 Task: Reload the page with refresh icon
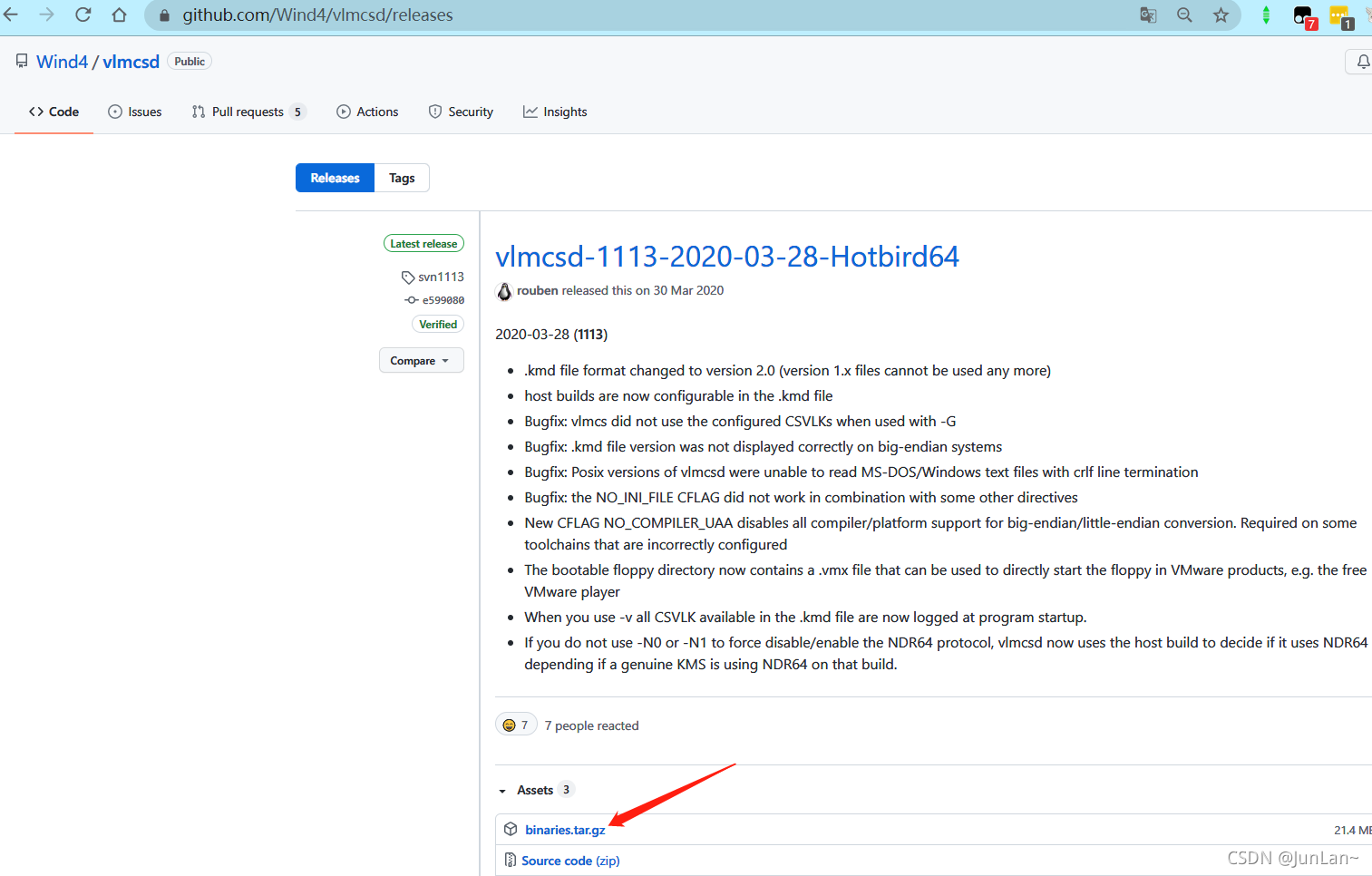pos(83,15)
